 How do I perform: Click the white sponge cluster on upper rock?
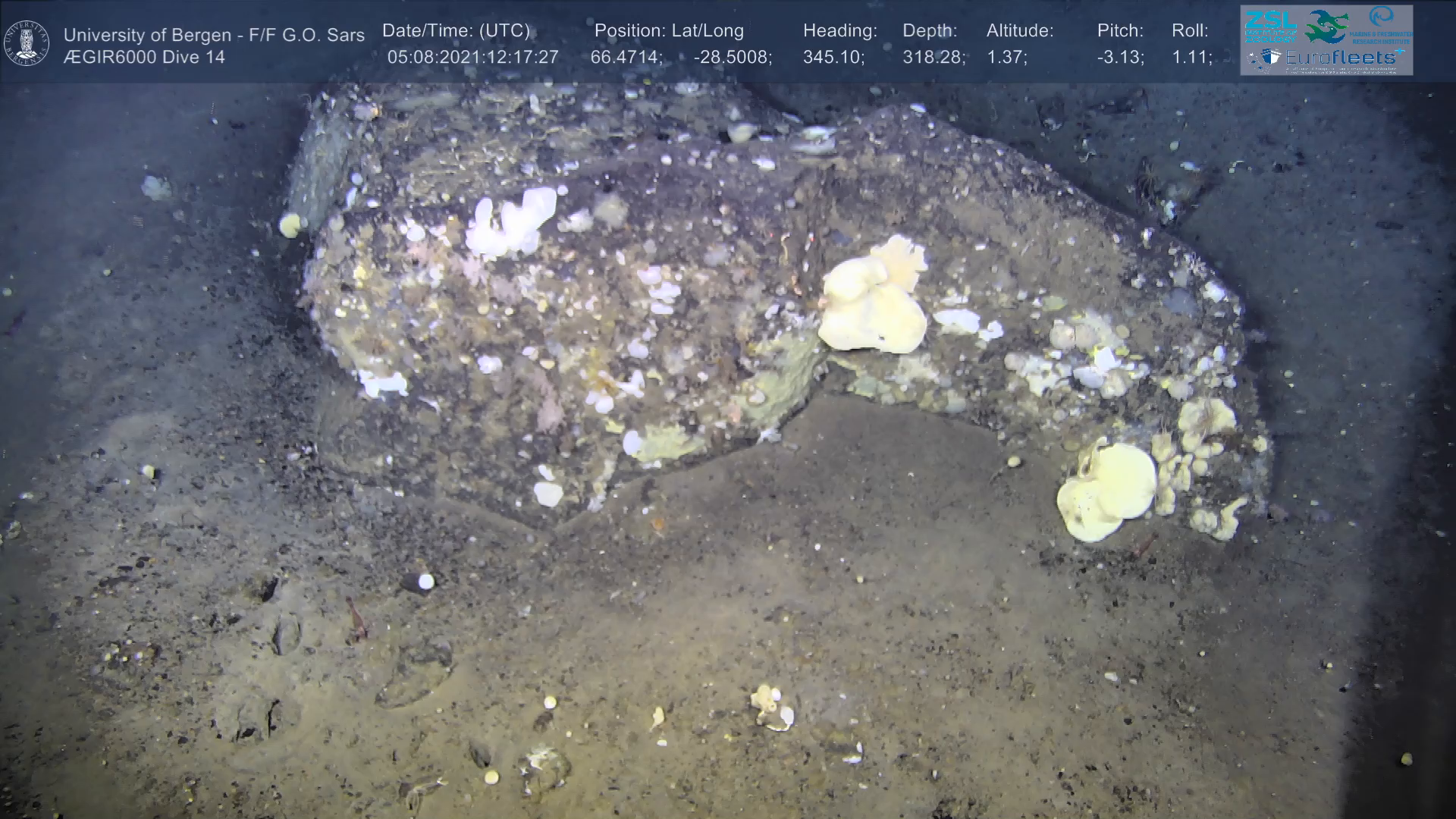512,221
